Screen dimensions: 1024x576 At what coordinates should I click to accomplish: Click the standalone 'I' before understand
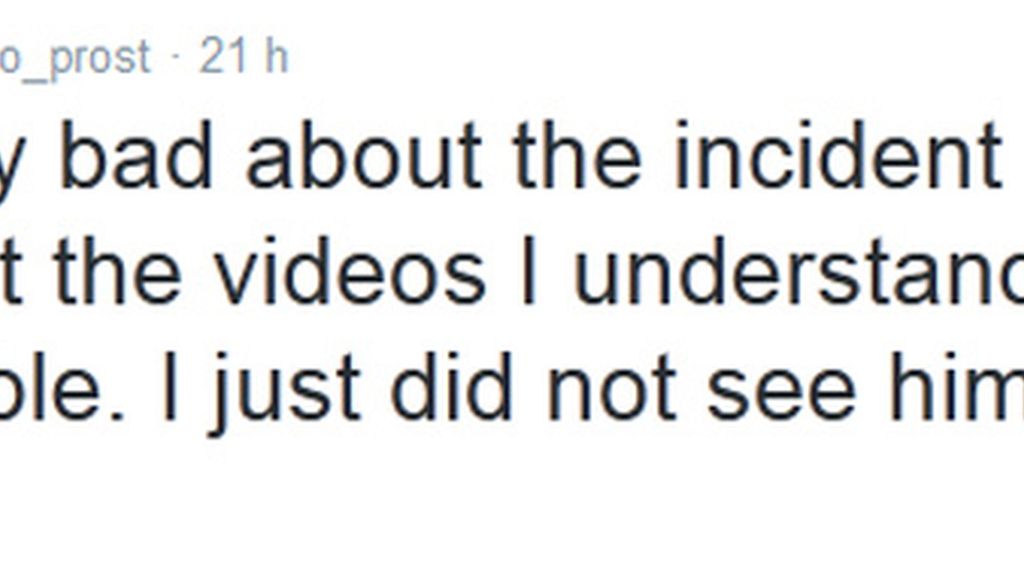click(x=530, y=271)
